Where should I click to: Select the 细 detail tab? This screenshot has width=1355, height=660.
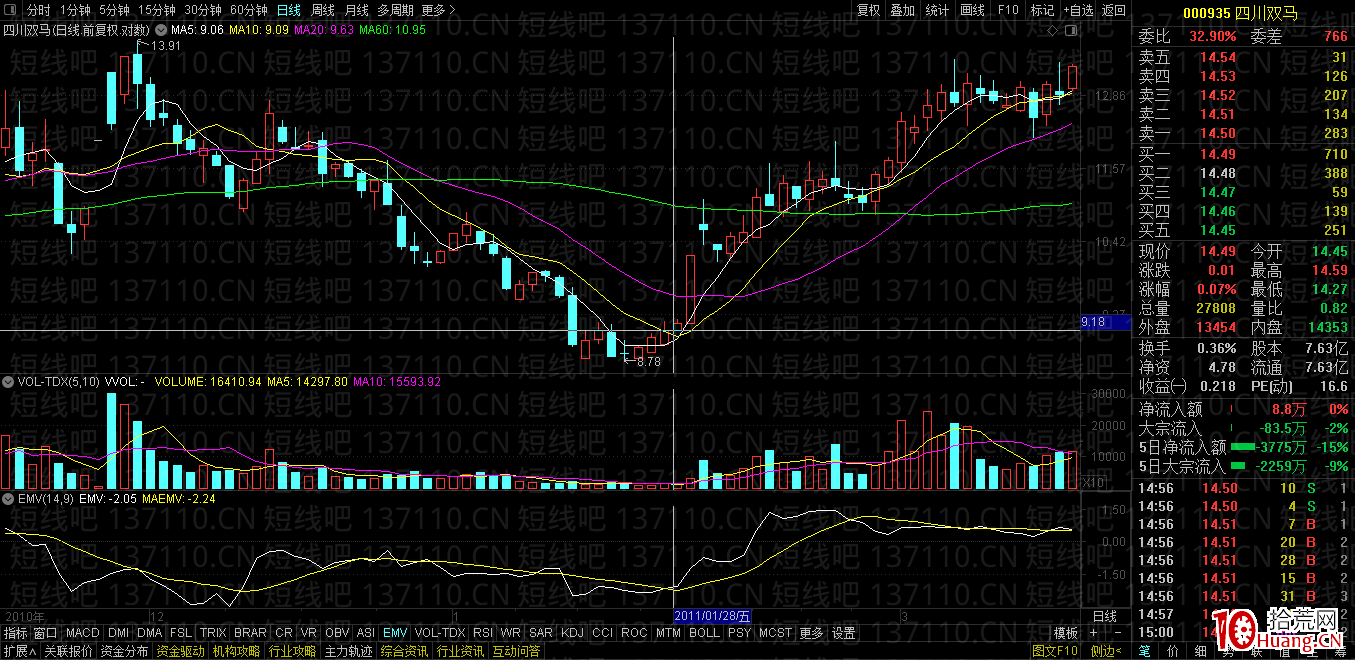1199,651
